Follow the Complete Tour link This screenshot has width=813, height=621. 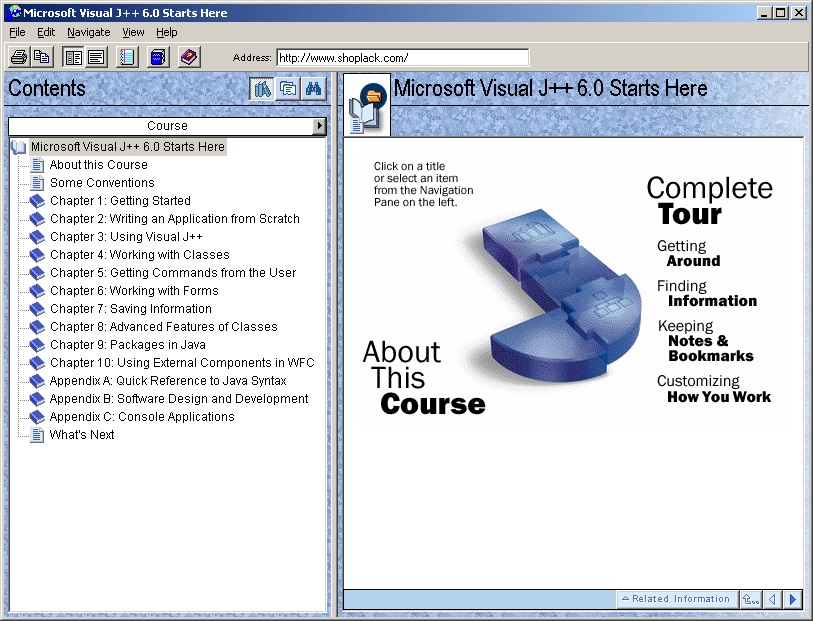click(x=709, y=201)
